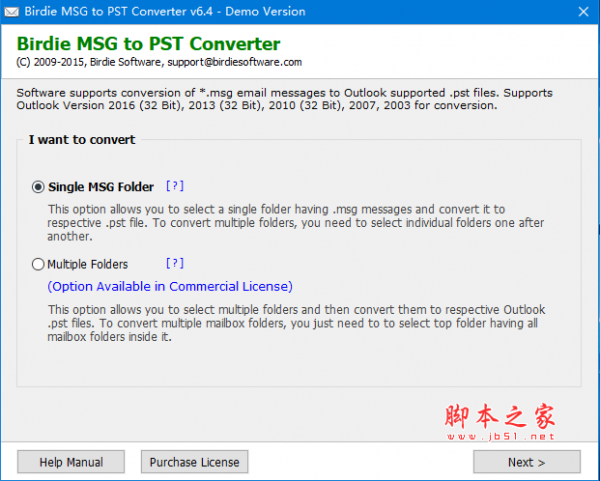
Task: Click the supported Outlook versions description text
Action: [x=284, y=99]
